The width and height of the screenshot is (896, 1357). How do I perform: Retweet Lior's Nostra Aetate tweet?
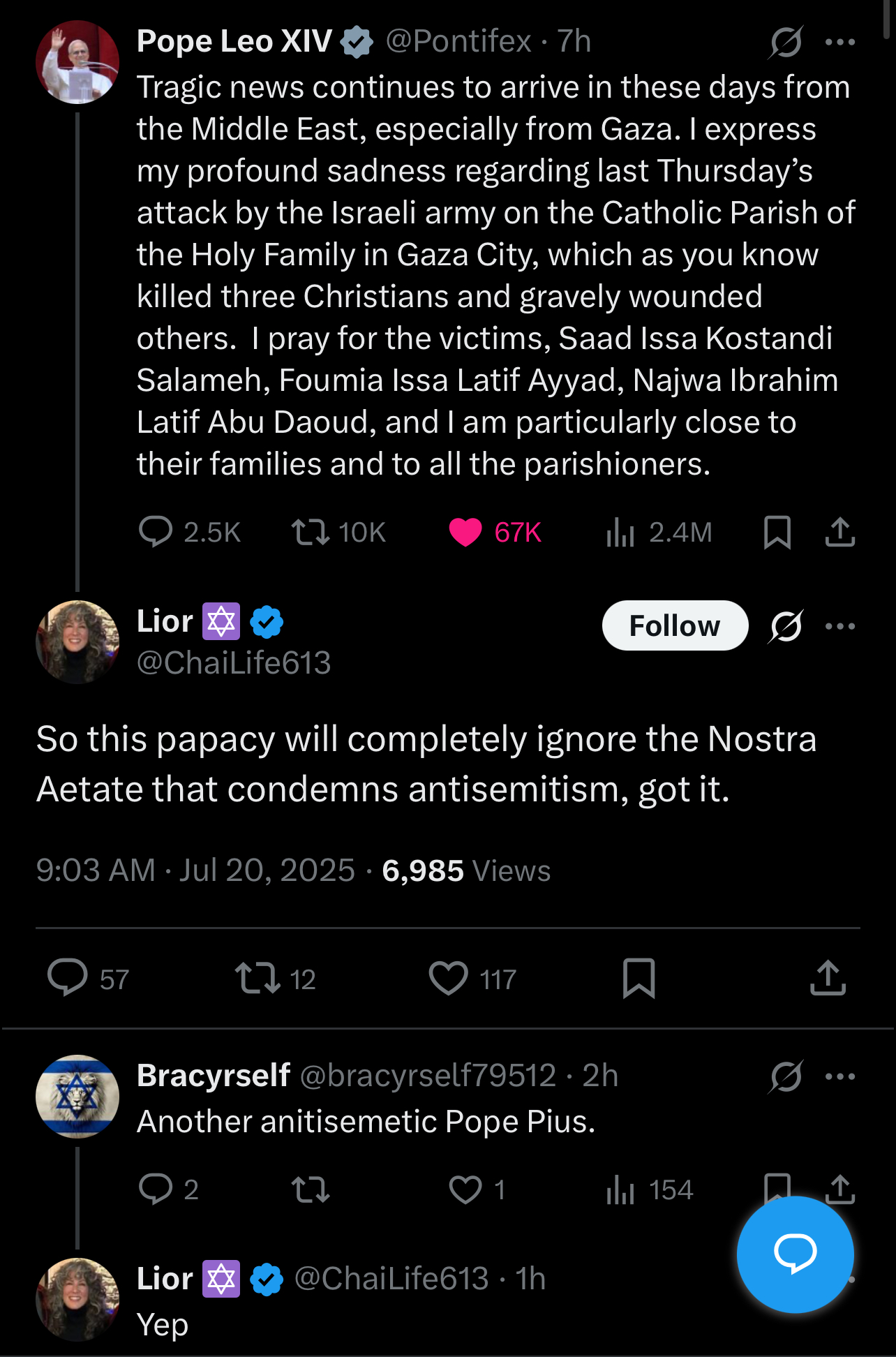point(257,978)
